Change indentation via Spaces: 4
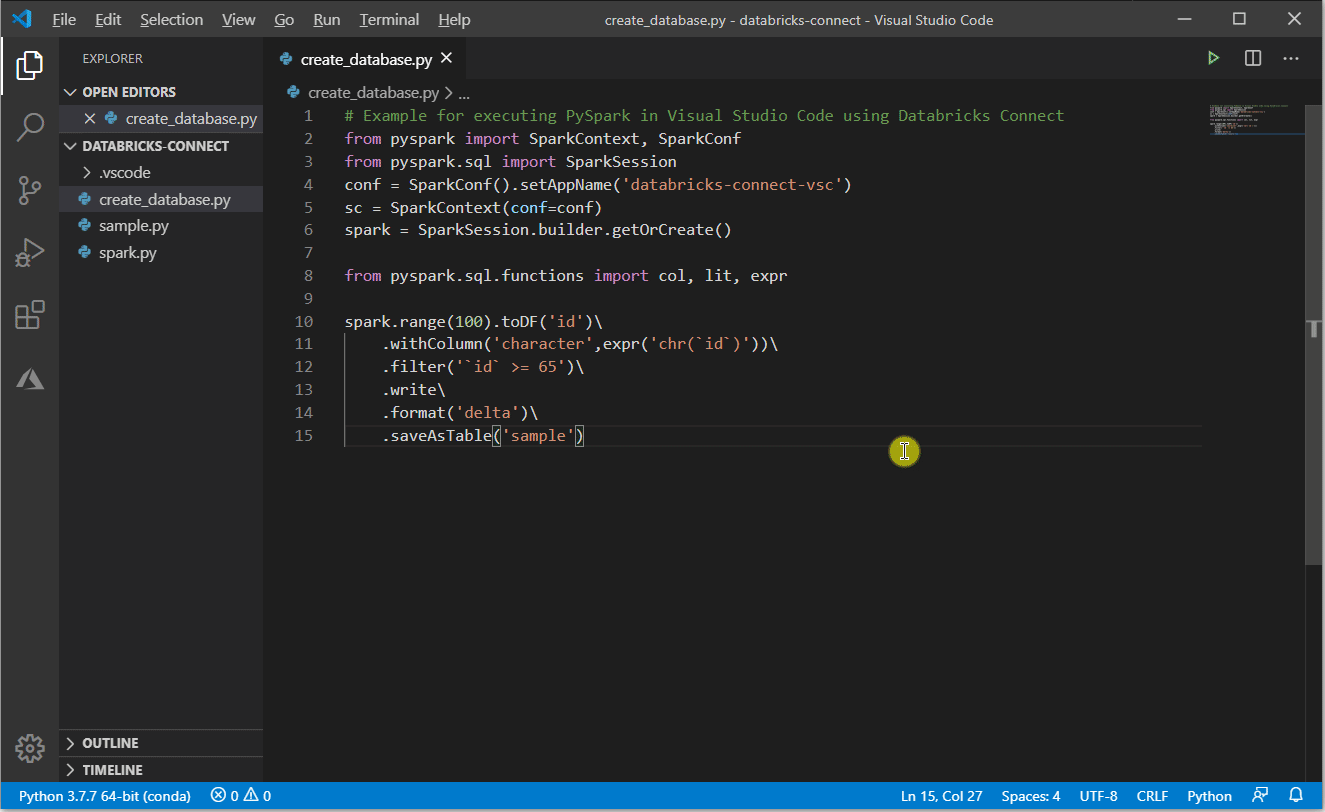Screen dimensions: 1325x812 1031,796
